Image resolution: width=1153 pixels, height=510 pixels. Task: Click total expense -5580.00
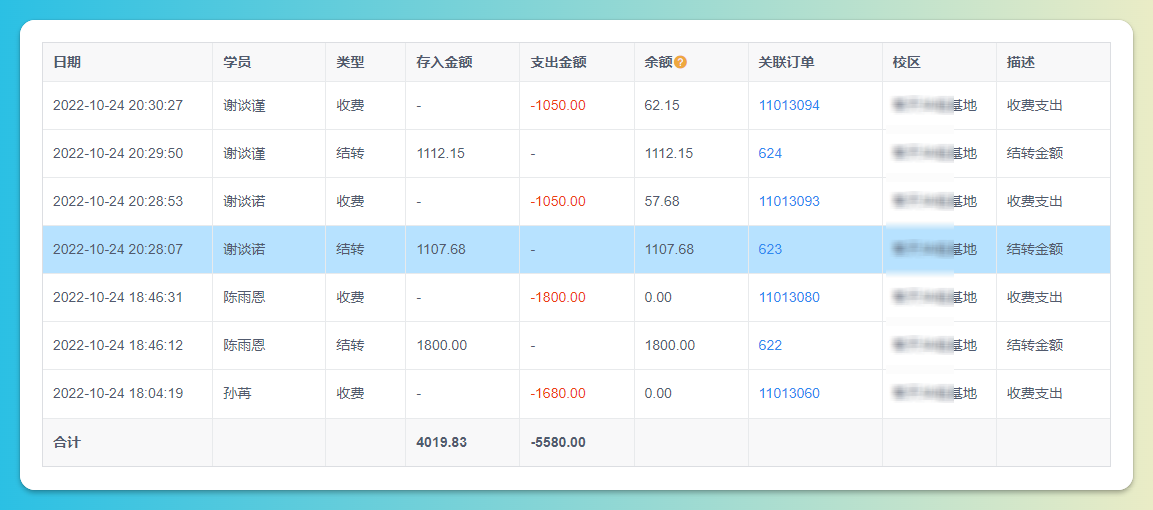pyautogui.click(x=558, y=442)
